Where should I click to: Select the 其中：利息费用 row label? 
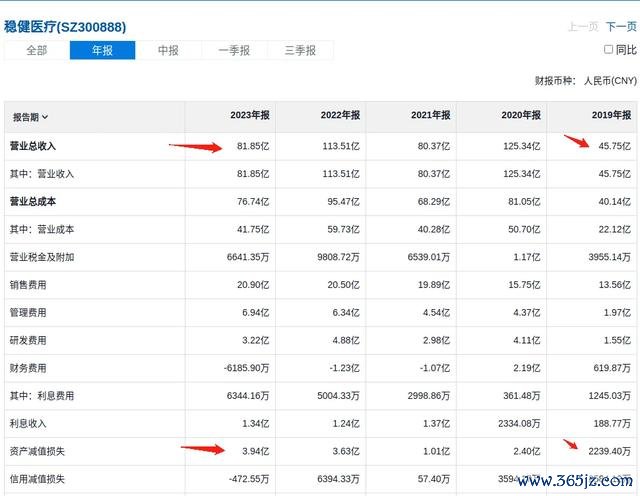[42, 396]
